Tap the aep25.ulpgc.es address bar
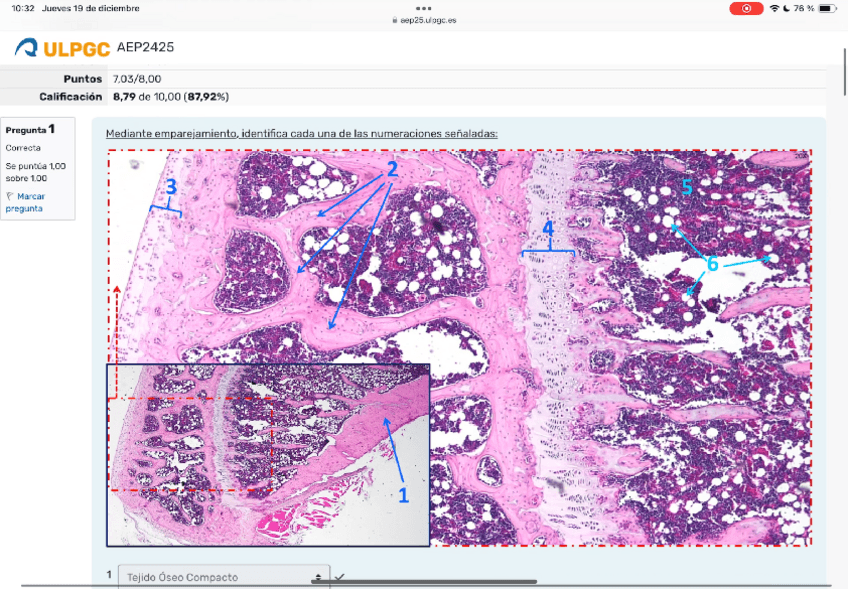Viewport: 848px width, 589px height. coord(424,19)
